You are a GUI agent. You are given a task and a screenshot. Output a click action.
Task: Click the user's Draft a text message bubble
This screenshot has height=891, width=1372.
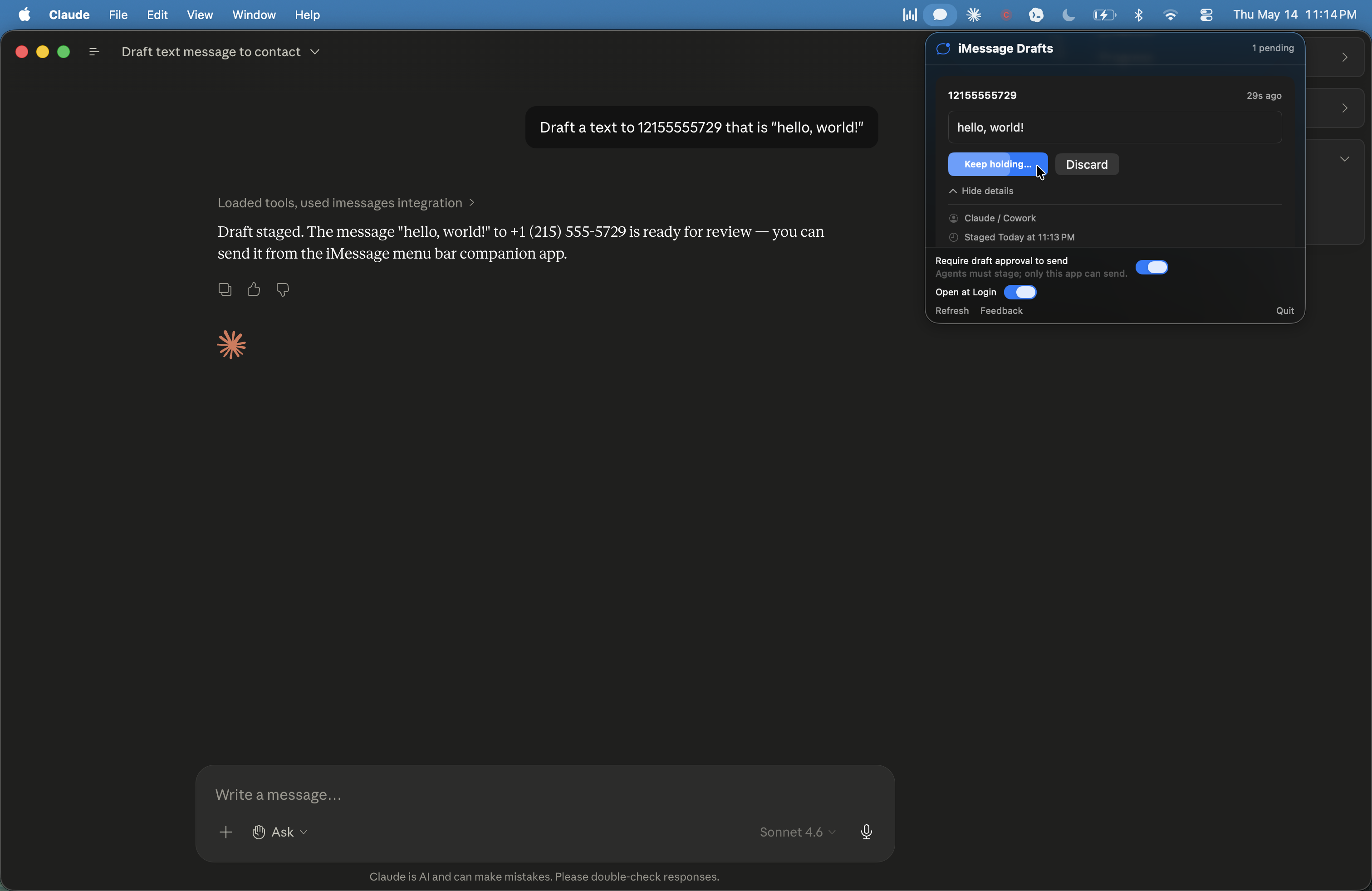(x=701, y=127)
